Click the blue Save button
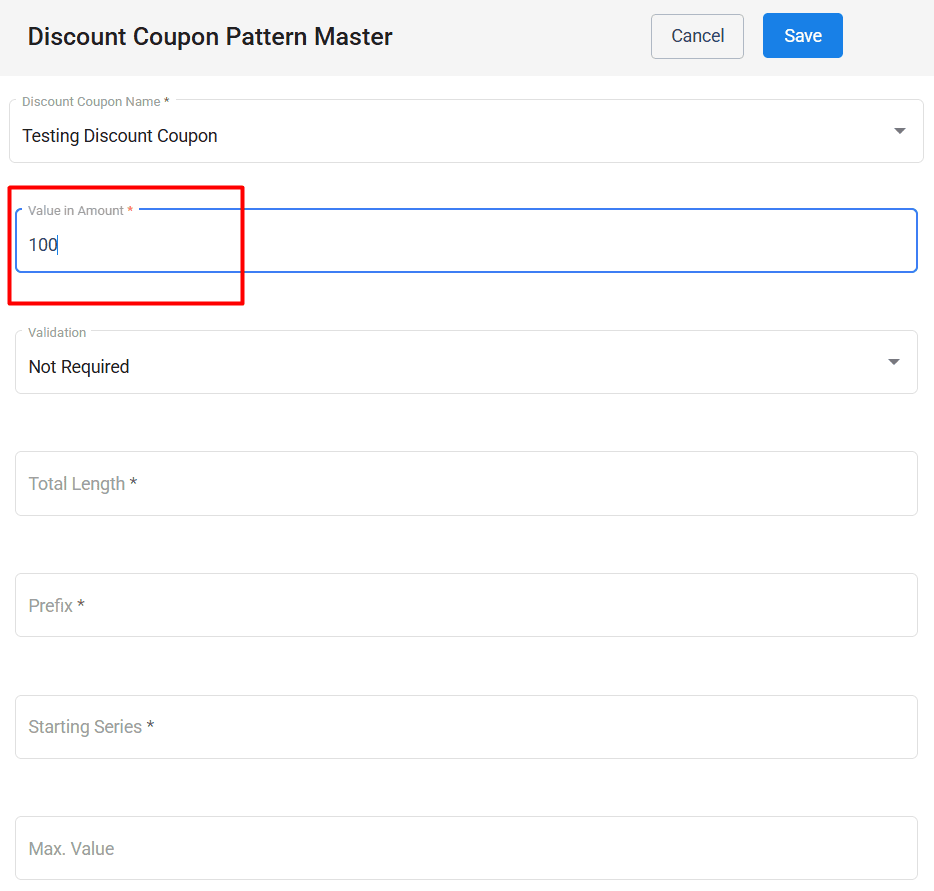The width and height of the screenshot is (934, 891). point(802,36)
